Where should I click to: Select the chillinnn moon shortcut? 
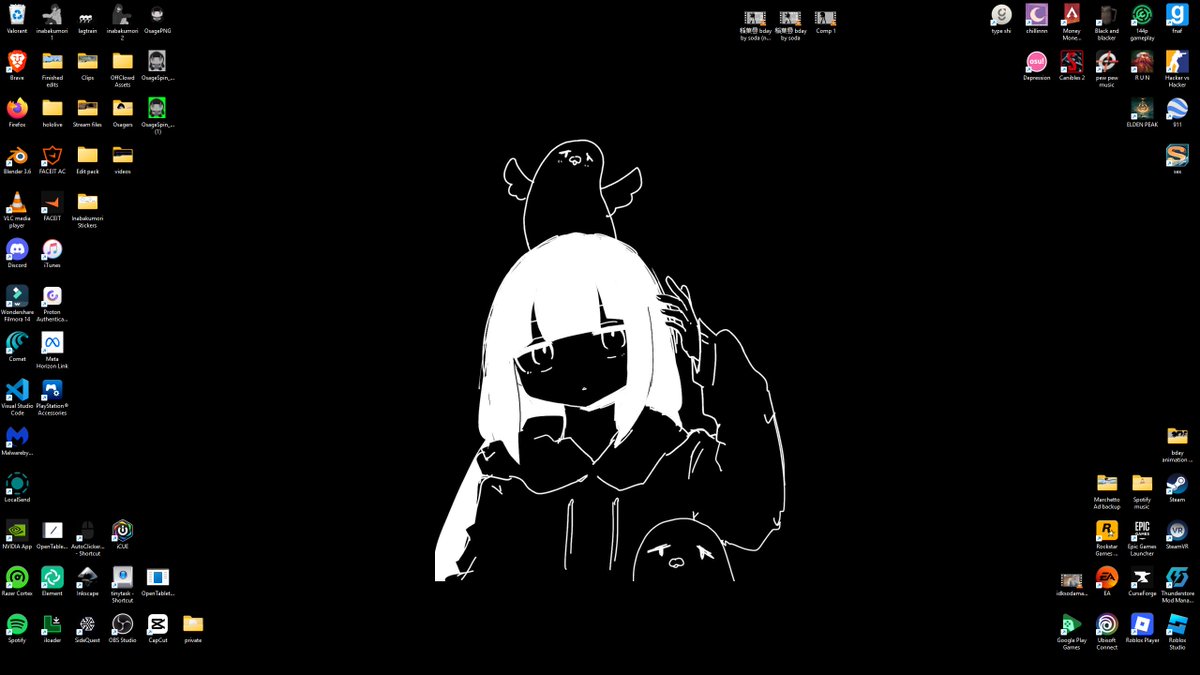point(1036,15)
